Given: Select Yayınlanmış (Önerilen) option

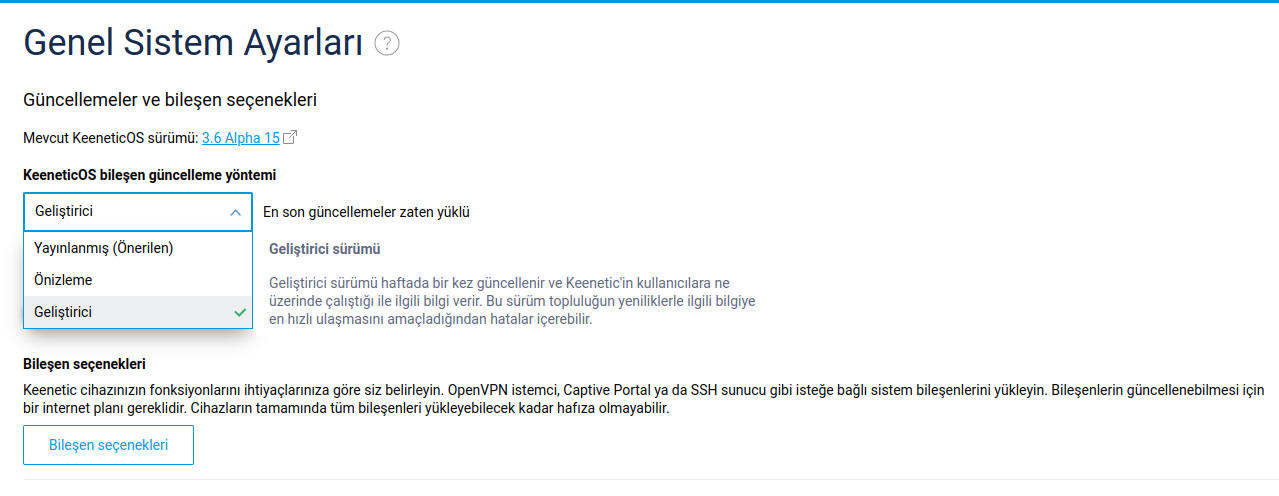Looking at the screenshot, I should [x=138, y=248].
